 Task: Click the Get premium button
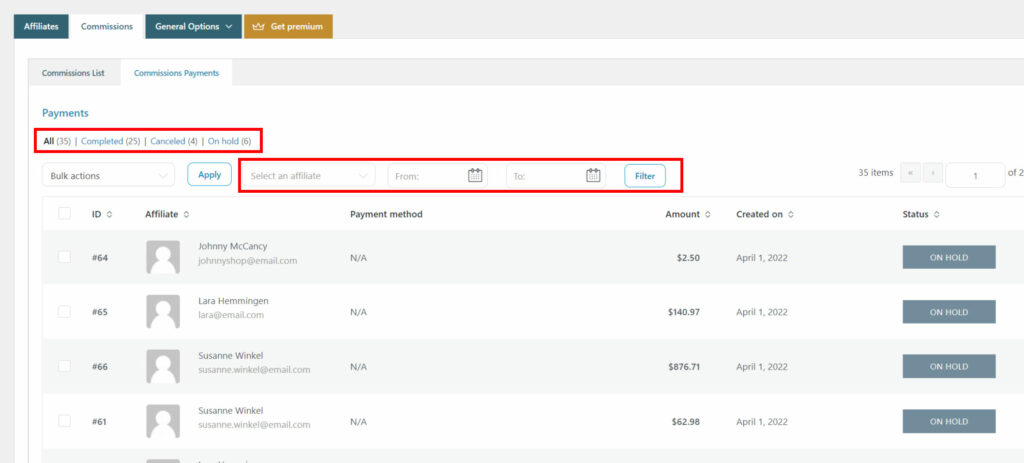[288, 26]
